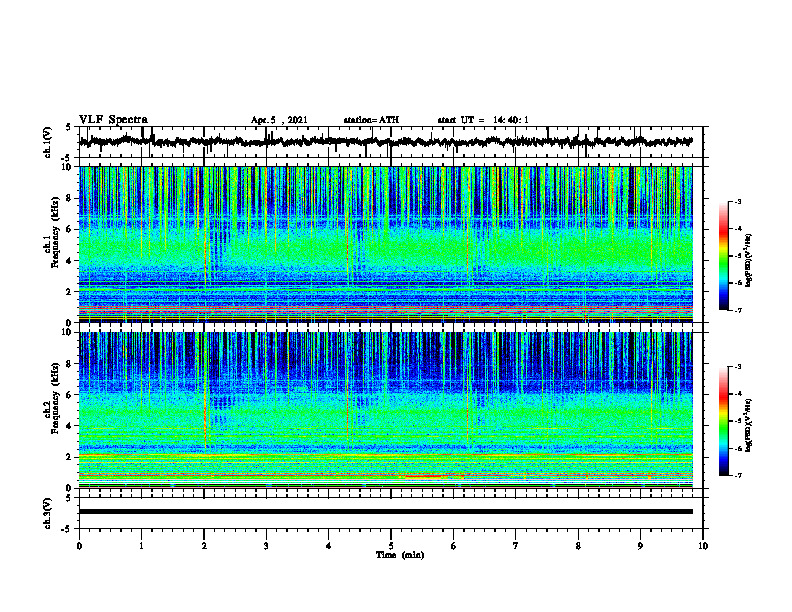Click the "-6" label on ch.1 color bar
The width and height of the screenshot is (792, 612).
[x=738, y=283]
